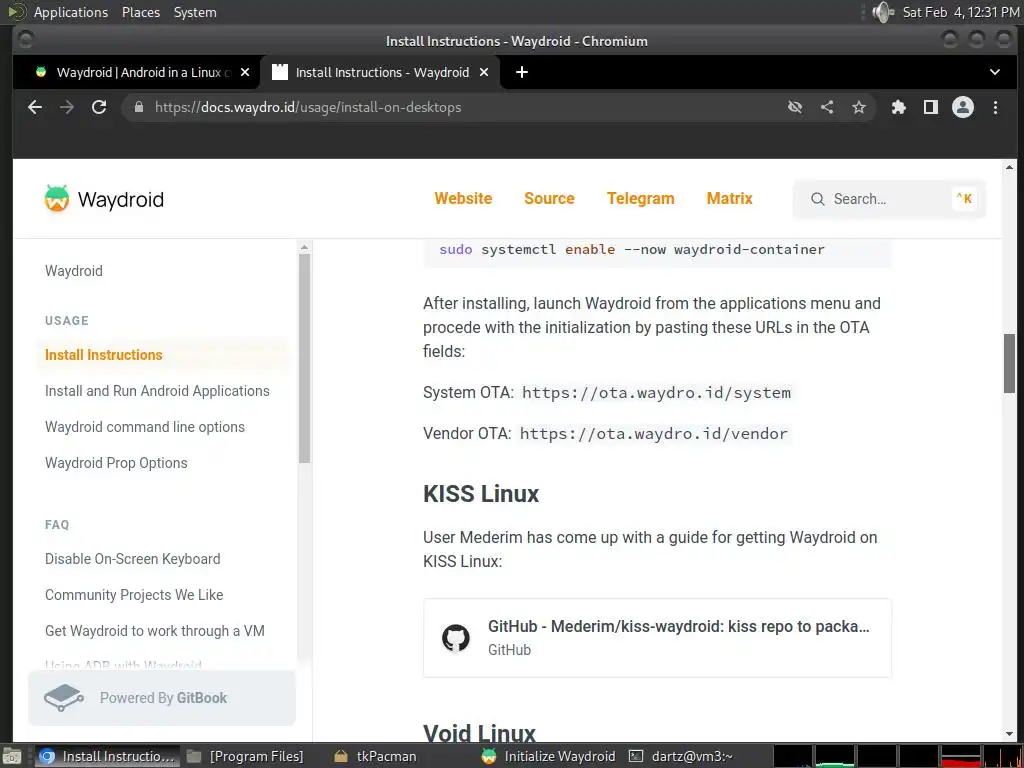Click the page scroll-down arrow
The width and height of the screenshot is (1024, 768).
coord(1010,734)
